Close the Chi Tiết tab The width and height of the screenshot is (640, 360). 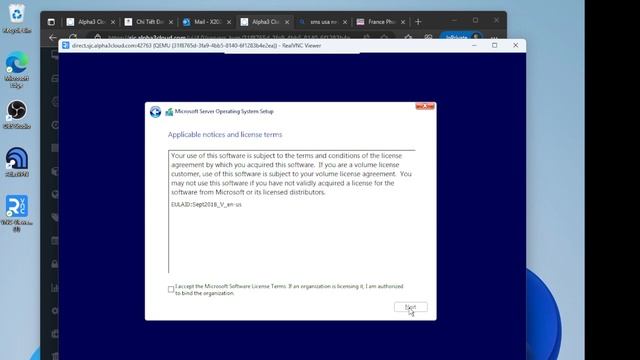pyautogui.click(x=171, y=22)
